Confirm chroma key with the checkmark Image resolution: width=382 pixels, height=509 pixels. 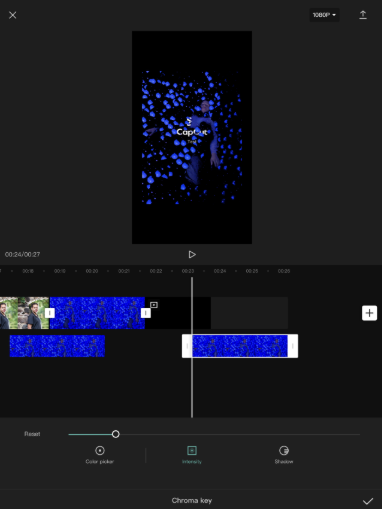(368, 501)
